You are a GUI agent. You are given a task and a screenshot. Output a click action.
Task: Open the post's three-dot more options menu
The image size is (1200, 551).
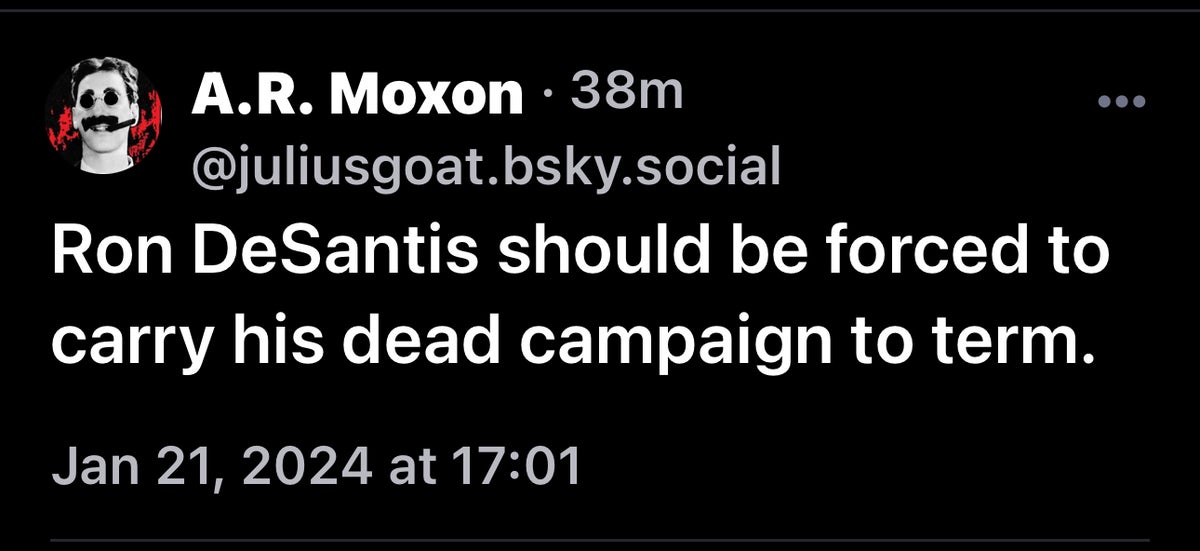point(1123,102)
